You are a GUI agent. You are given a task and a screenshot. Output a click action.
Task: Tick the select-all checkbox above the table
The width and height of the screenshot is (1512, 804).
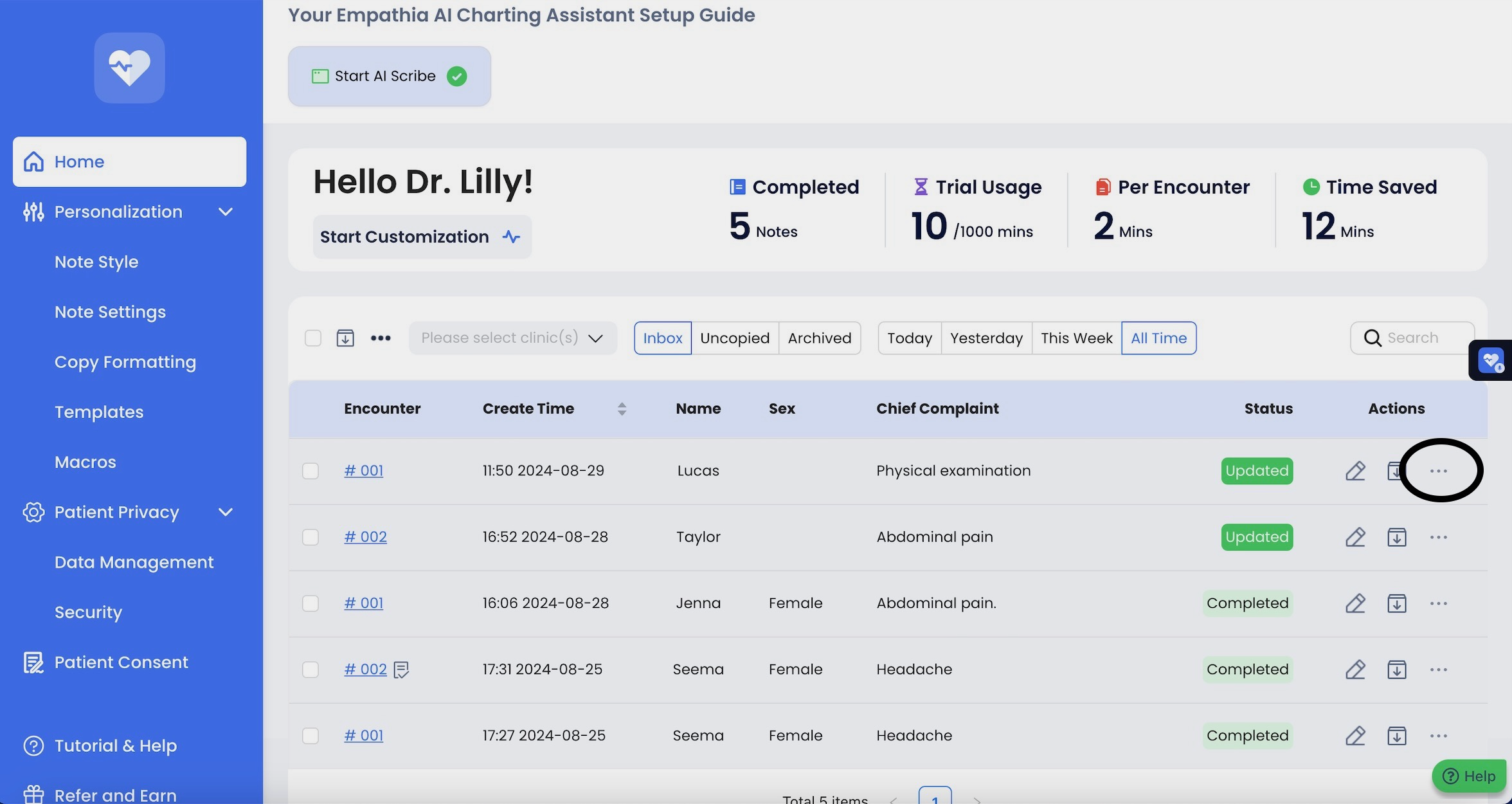pyautogui.click(x=313, y=338)
